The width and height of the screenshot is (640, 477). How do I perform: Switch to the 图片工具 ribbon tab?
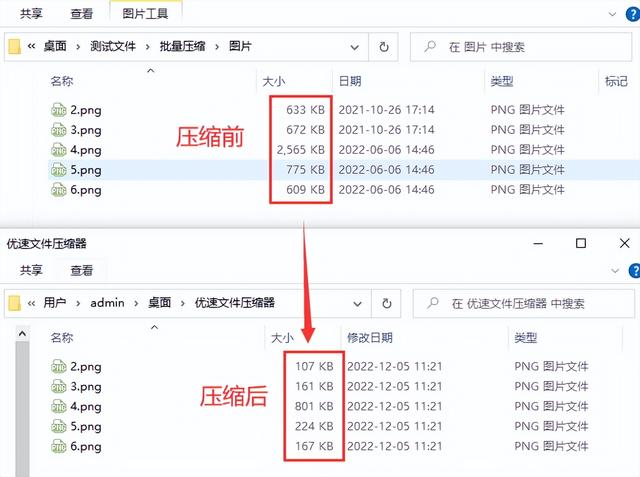tap(145, 13)
